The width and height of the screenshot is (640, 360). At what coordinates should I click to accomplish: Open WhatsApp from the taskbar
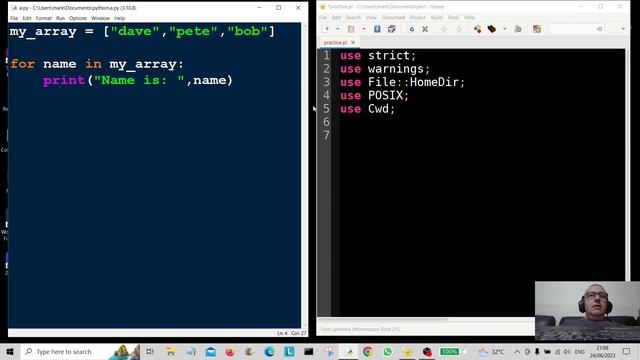387,351
